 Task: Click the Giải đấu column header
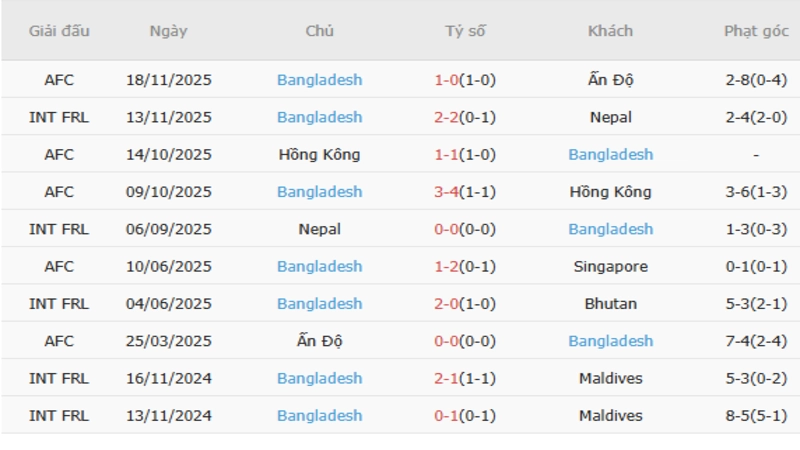click(x=59, y=31)
